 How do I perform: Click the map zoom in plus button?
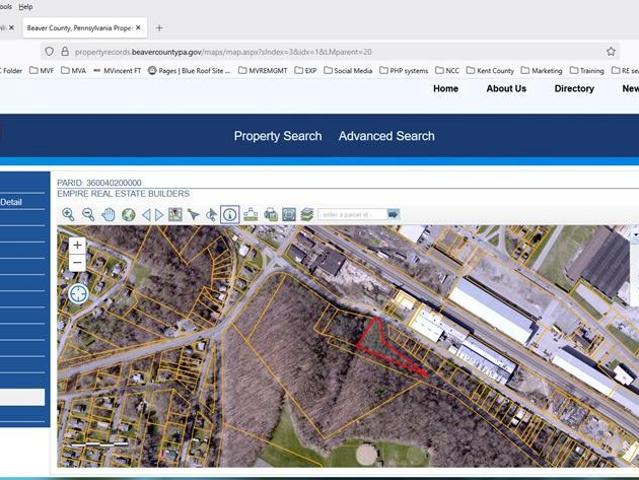tap(78, 245)
